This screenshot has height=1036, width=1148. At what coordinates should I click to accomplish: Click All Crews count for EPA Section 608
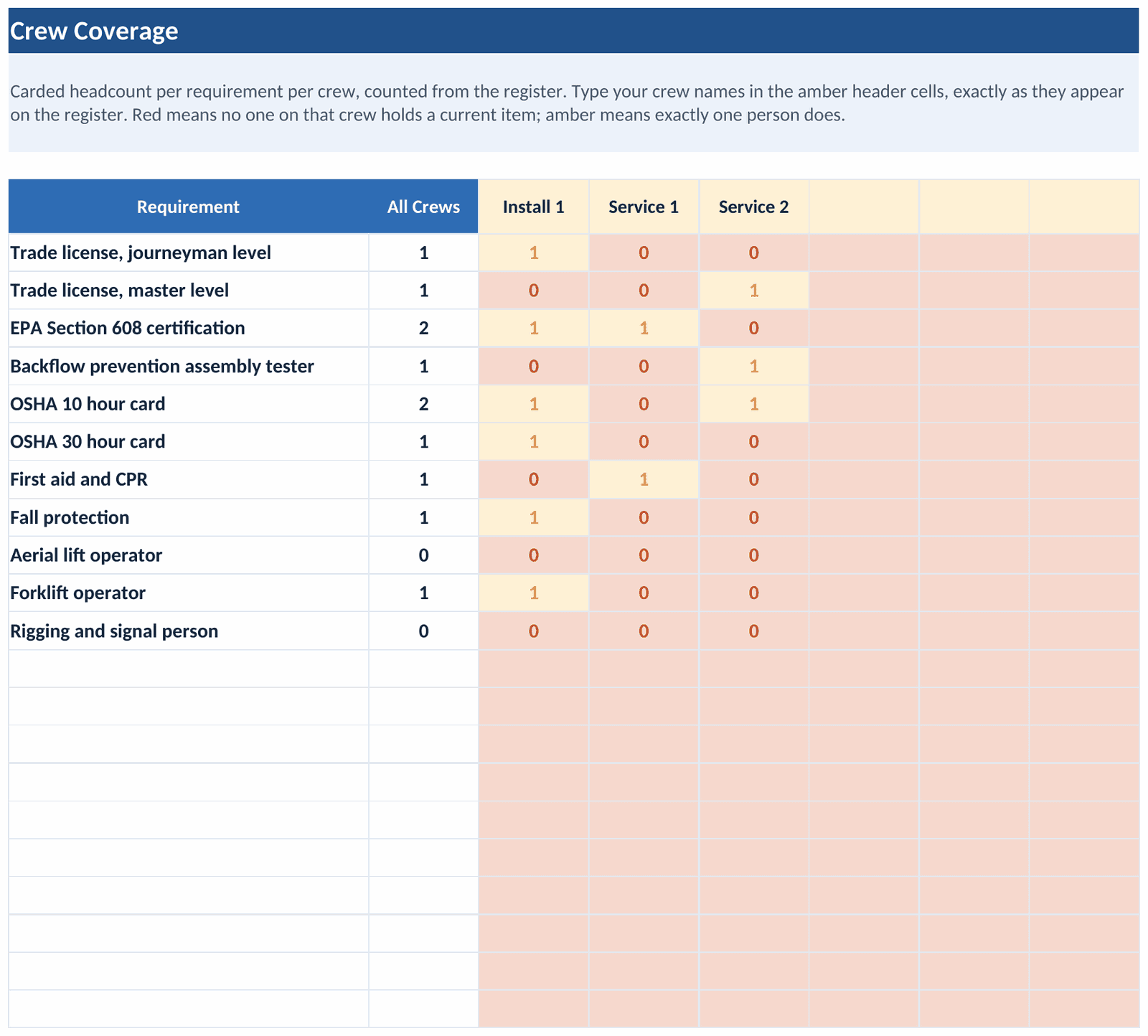click(423, 328)
